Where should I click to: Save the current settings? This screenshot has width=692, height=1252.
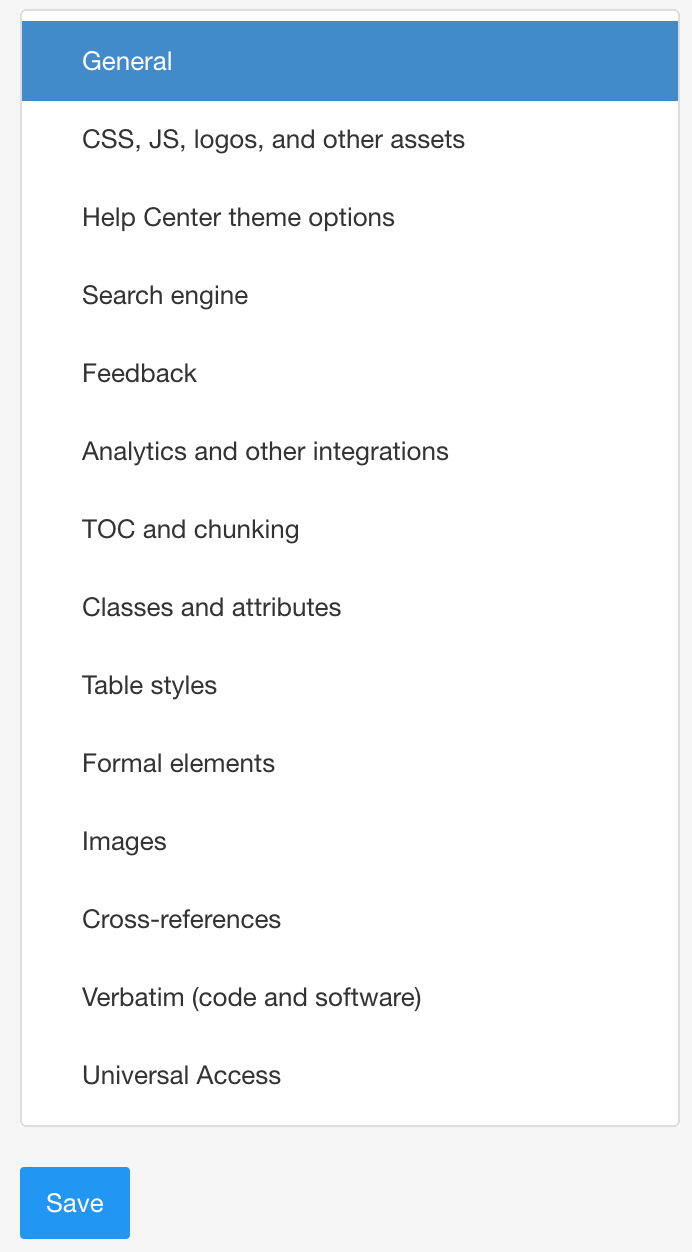click(74, 1203)
